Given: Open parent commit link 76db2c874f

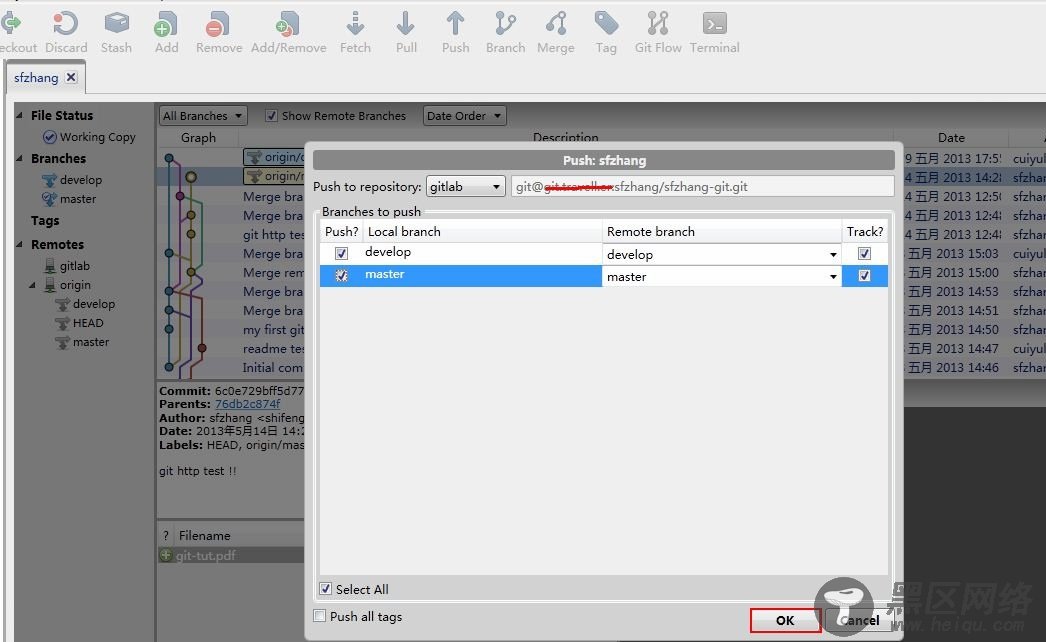Looking at the screenshot, I should coord(247,404).
